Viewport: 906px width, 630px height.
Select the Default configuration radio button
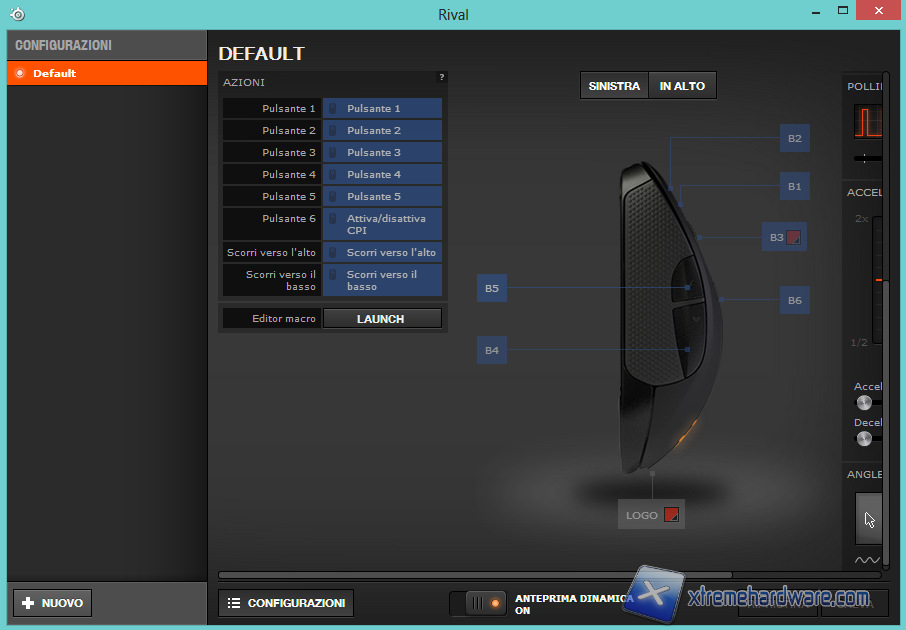(x=20, y=73)
